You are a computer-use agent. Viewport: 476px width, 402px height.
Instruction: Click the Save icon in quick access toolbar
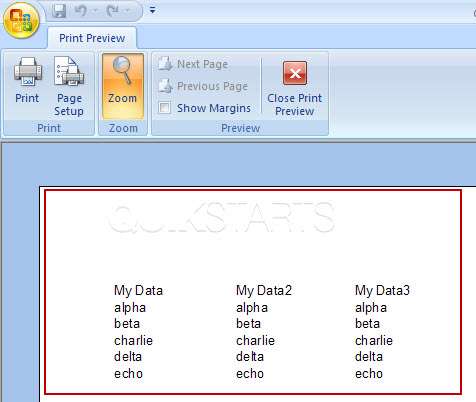pos(59,11)
